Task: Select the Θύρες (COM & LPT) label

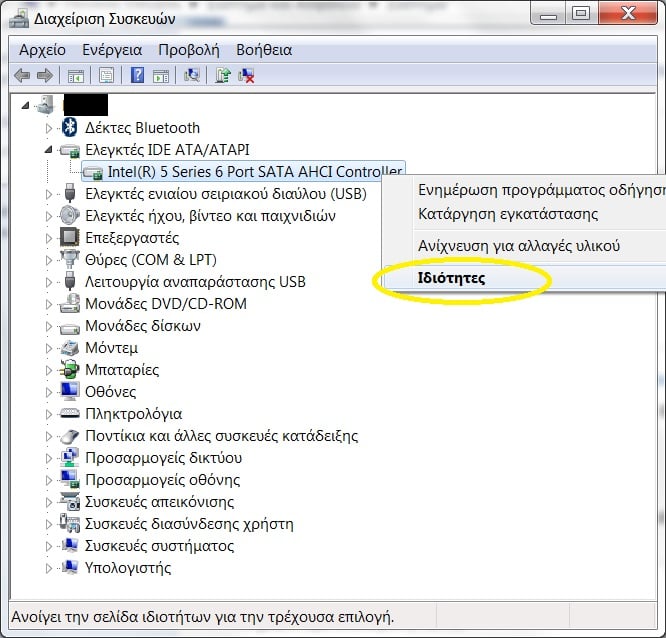Action: pos(151,260)
